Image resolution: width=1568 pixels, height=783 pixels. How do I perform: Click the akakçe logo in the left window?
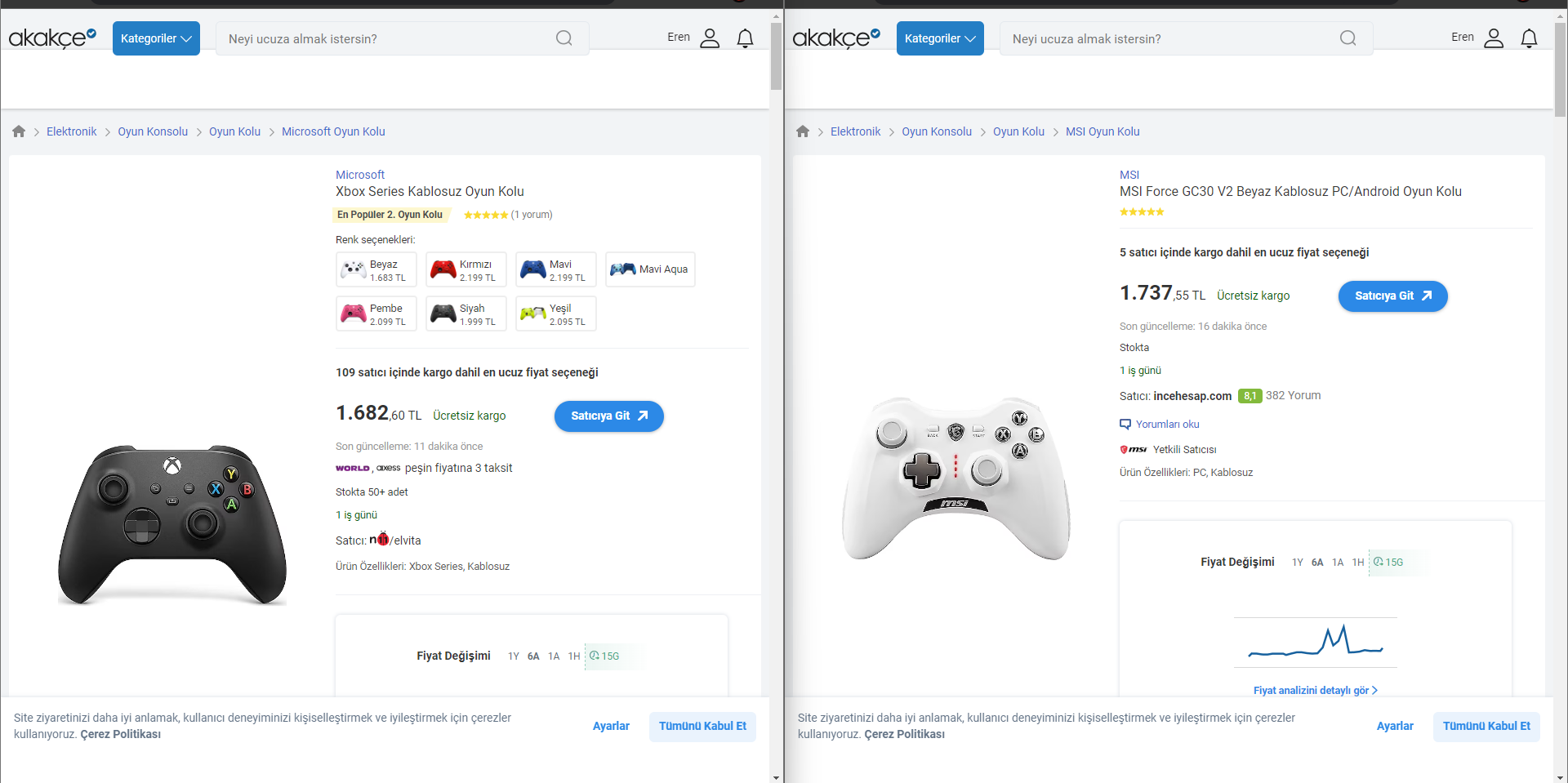52,38
